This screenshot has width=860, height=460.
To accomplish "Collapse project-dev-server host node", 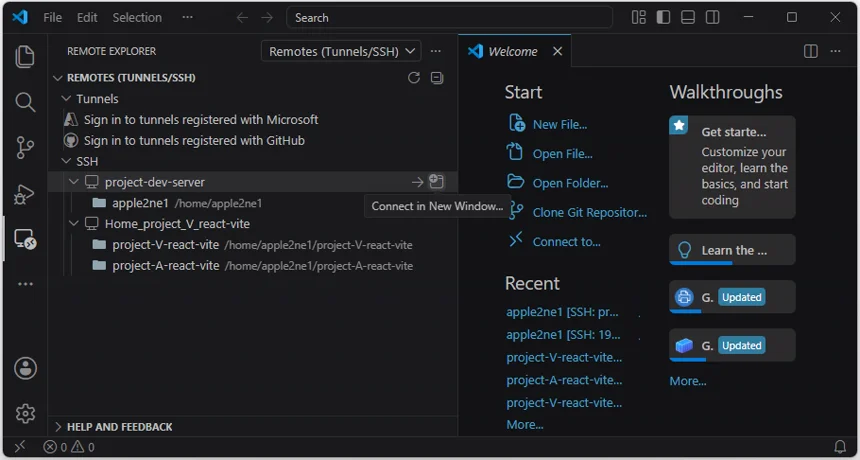I will [74, 182].
